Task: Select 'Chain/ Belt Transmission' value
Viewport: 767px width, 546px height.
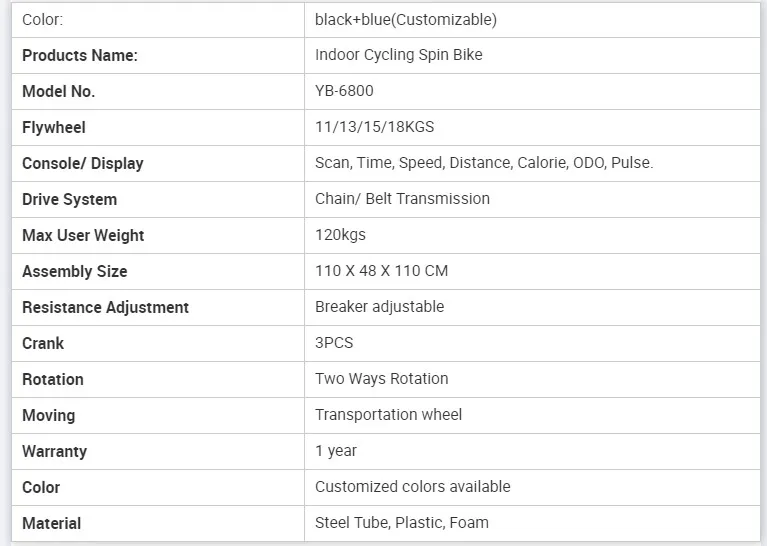Action: click(x=403, y=199)
